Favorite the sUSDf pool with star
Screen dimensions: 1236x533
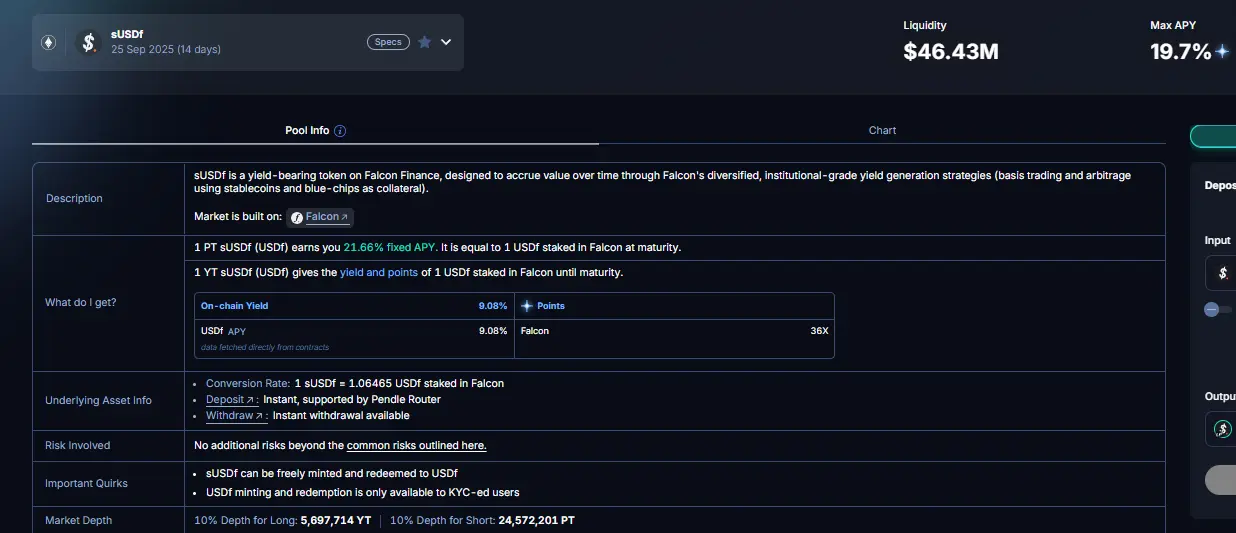coord(424,42)
